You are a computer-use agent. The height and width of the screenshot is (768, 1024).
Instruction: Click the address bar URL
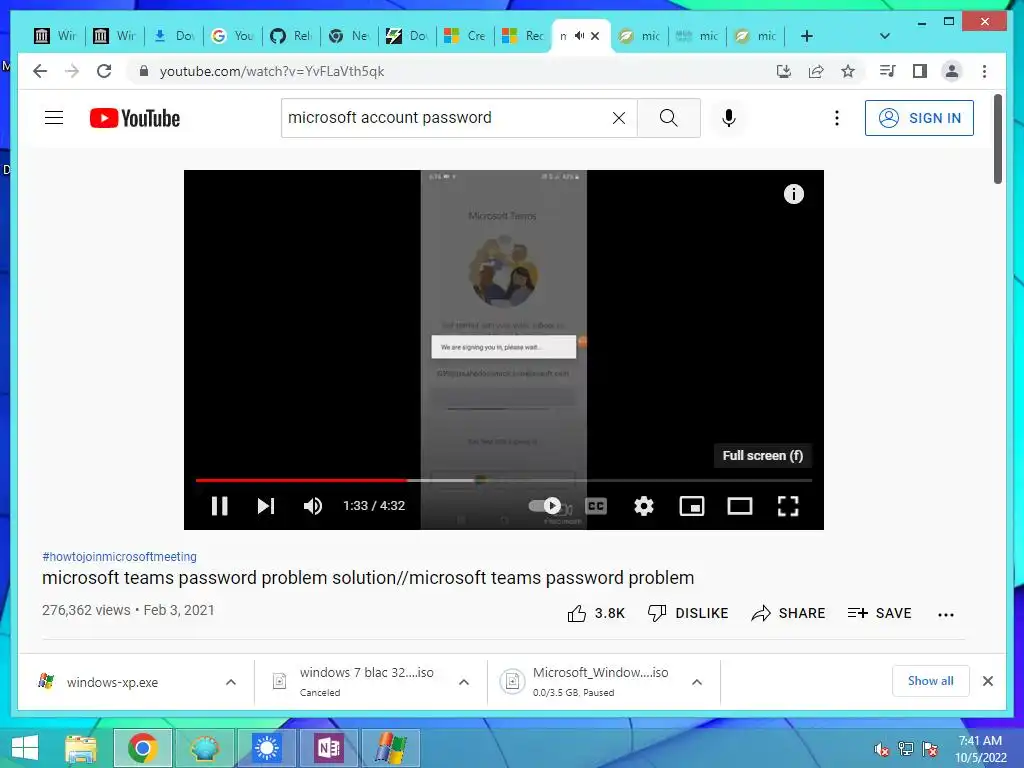[x=272, y=71]
